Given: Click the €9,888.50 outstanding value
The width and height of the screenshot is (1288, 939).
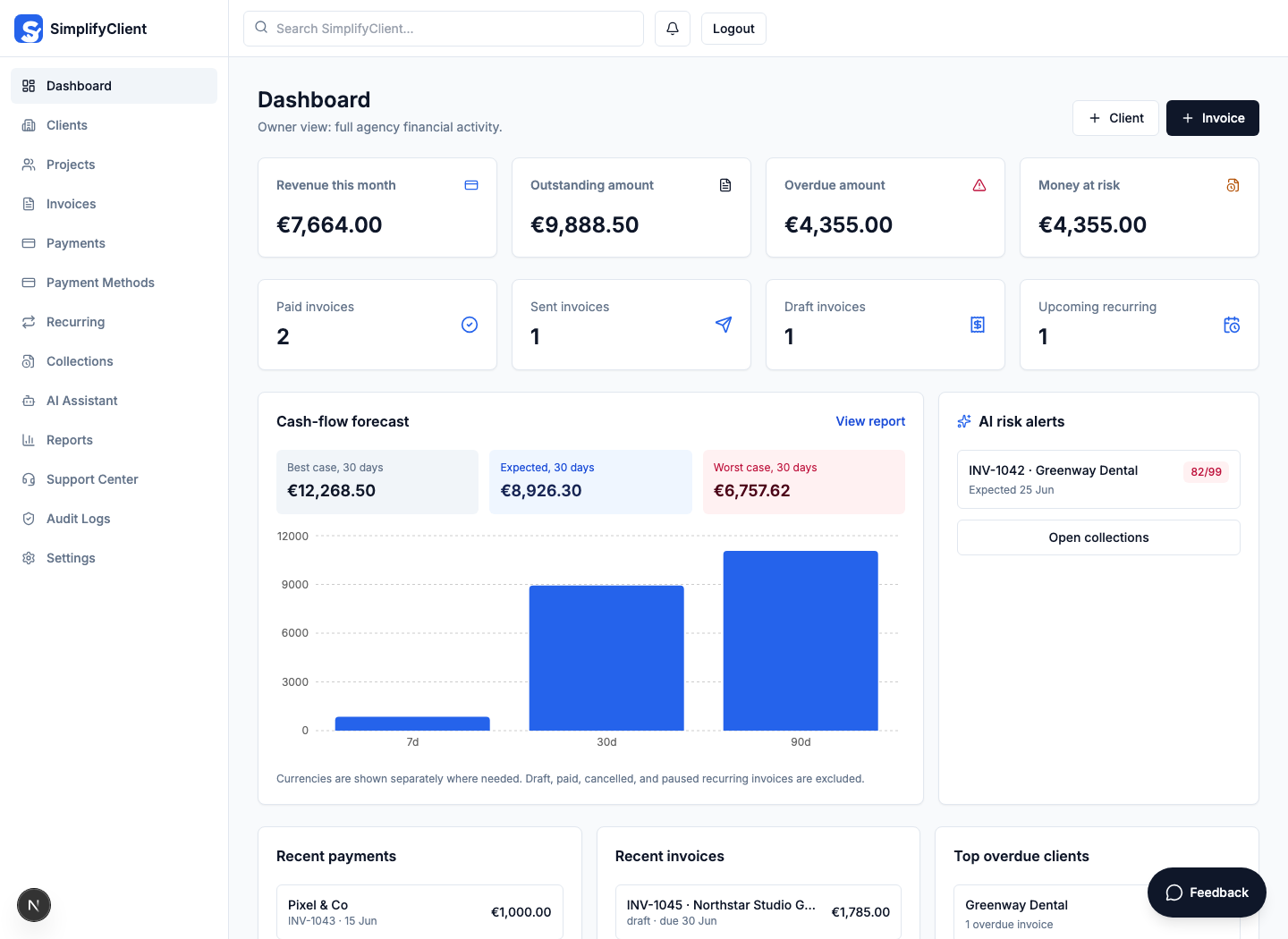Looking at the screenshot, I should (584, 224).
